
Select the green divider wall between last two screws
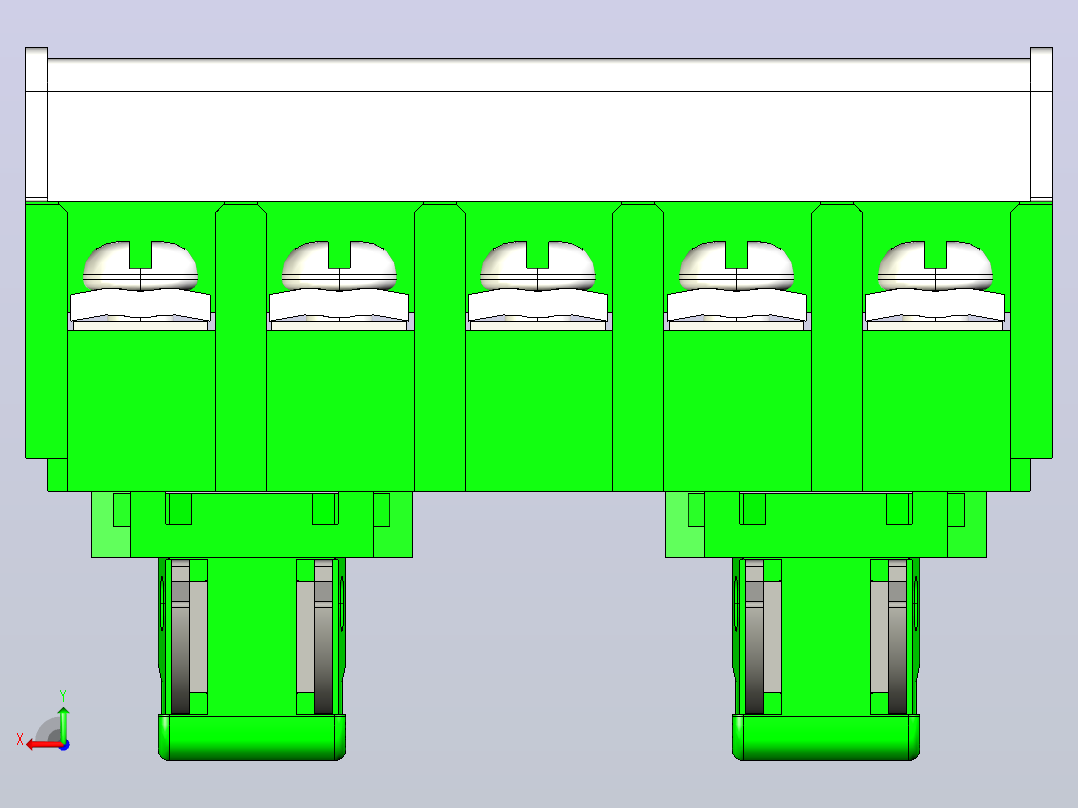click(x=837, y=347)
